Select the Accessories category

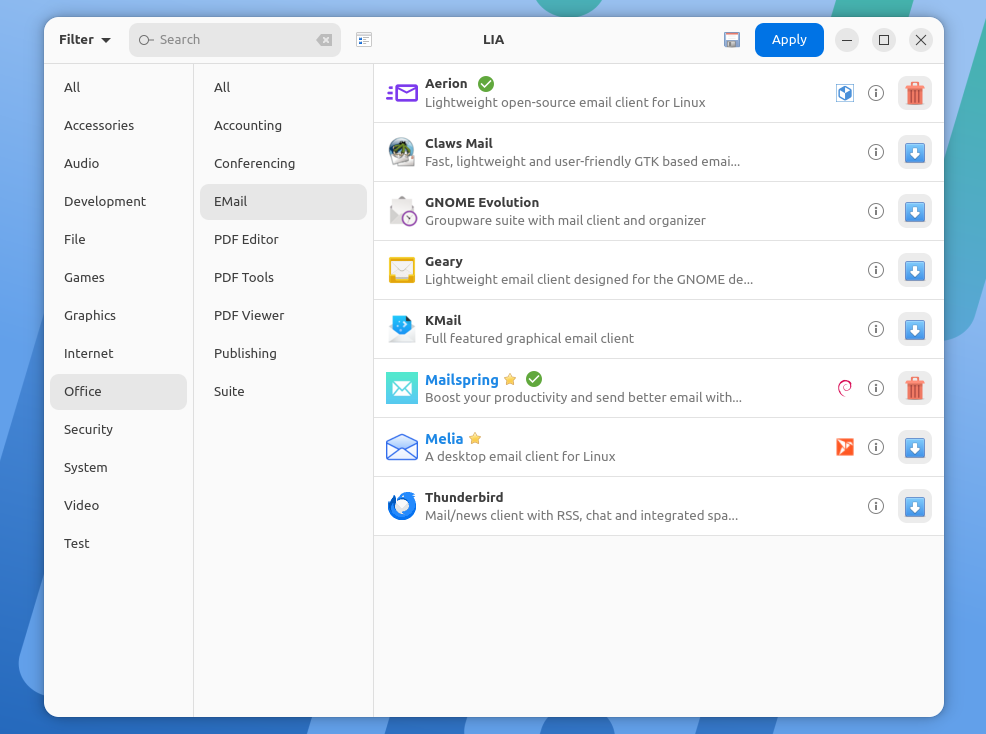tap(118, 126)
